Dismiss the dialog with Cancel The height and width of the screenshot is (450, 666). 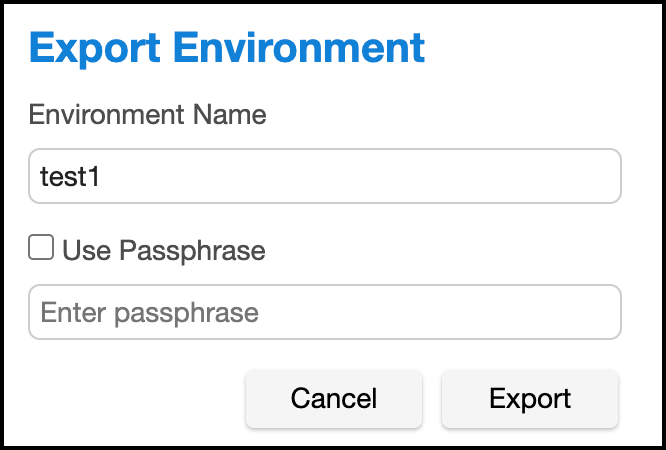pos(334,399)
